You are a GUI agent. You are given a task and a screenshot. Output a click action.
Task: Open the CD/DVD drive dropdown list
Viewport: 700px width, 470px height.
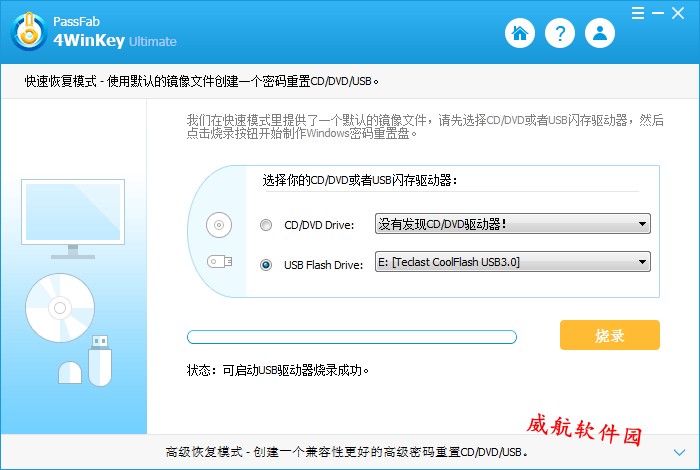512,224
